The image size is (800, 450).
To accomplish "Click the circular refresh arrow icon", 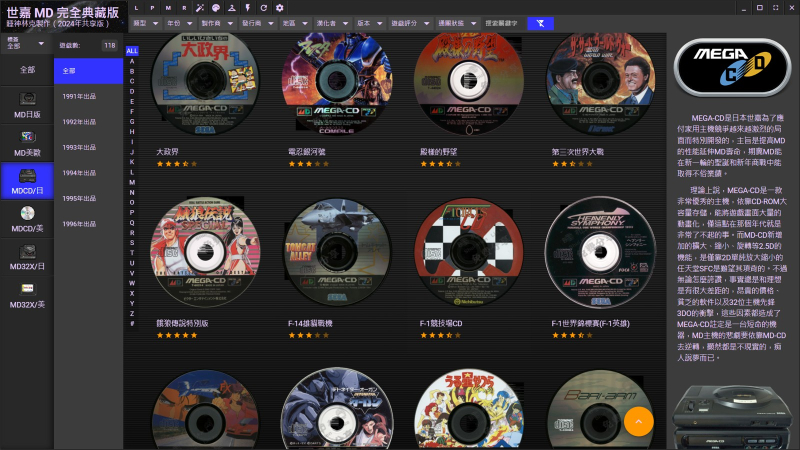I will 263,8.
